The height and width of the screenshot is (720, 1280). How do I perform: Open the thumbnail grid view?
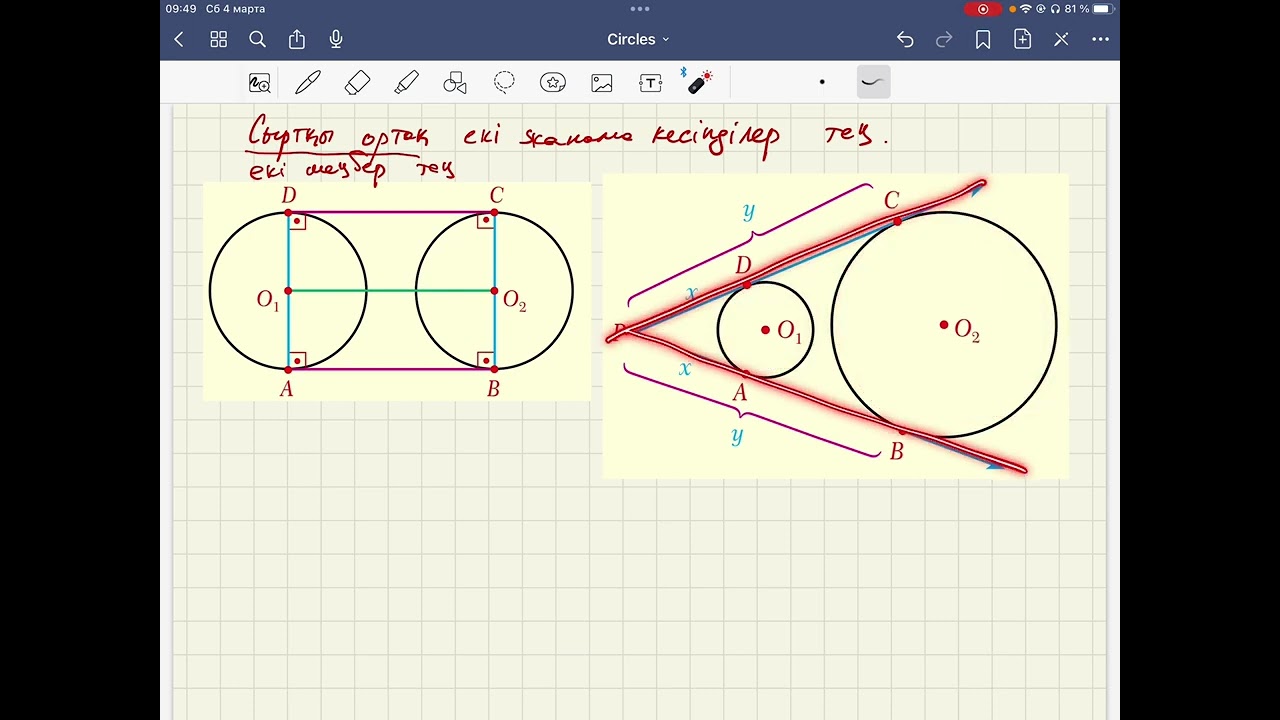coord(218,39)
